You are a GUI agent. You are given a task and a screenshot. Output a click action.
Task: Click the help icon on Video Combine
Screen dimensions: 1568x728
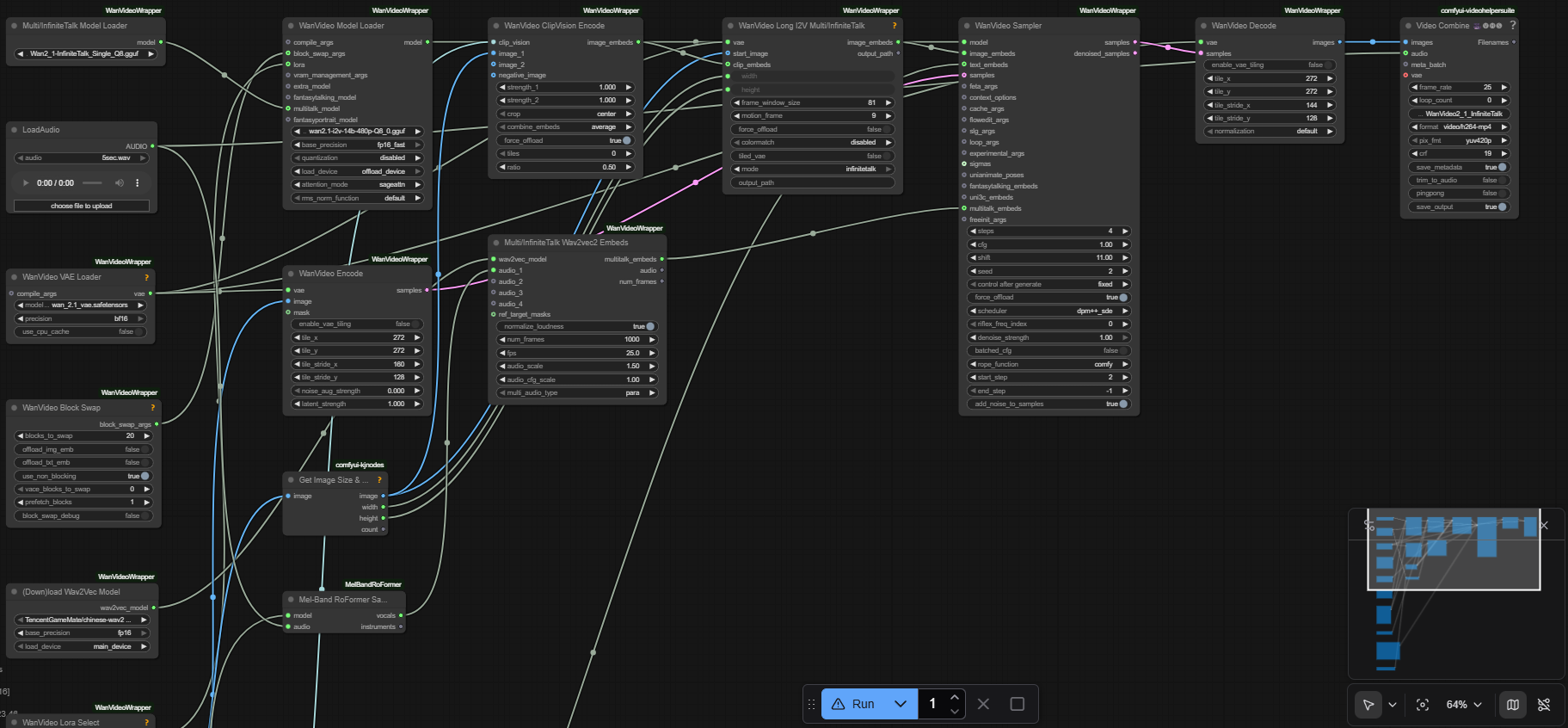(x=1513, y=26)
